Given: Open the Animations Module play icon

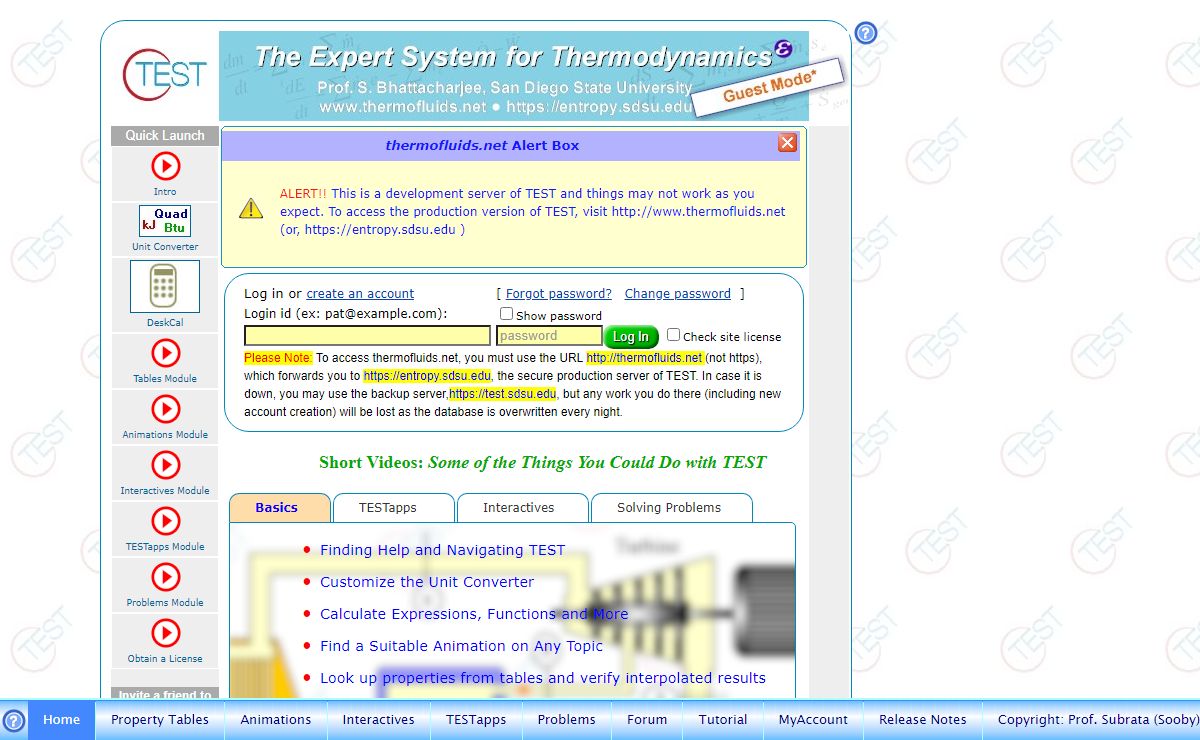Looking at the screenshot, I should [x=165, y=409].
